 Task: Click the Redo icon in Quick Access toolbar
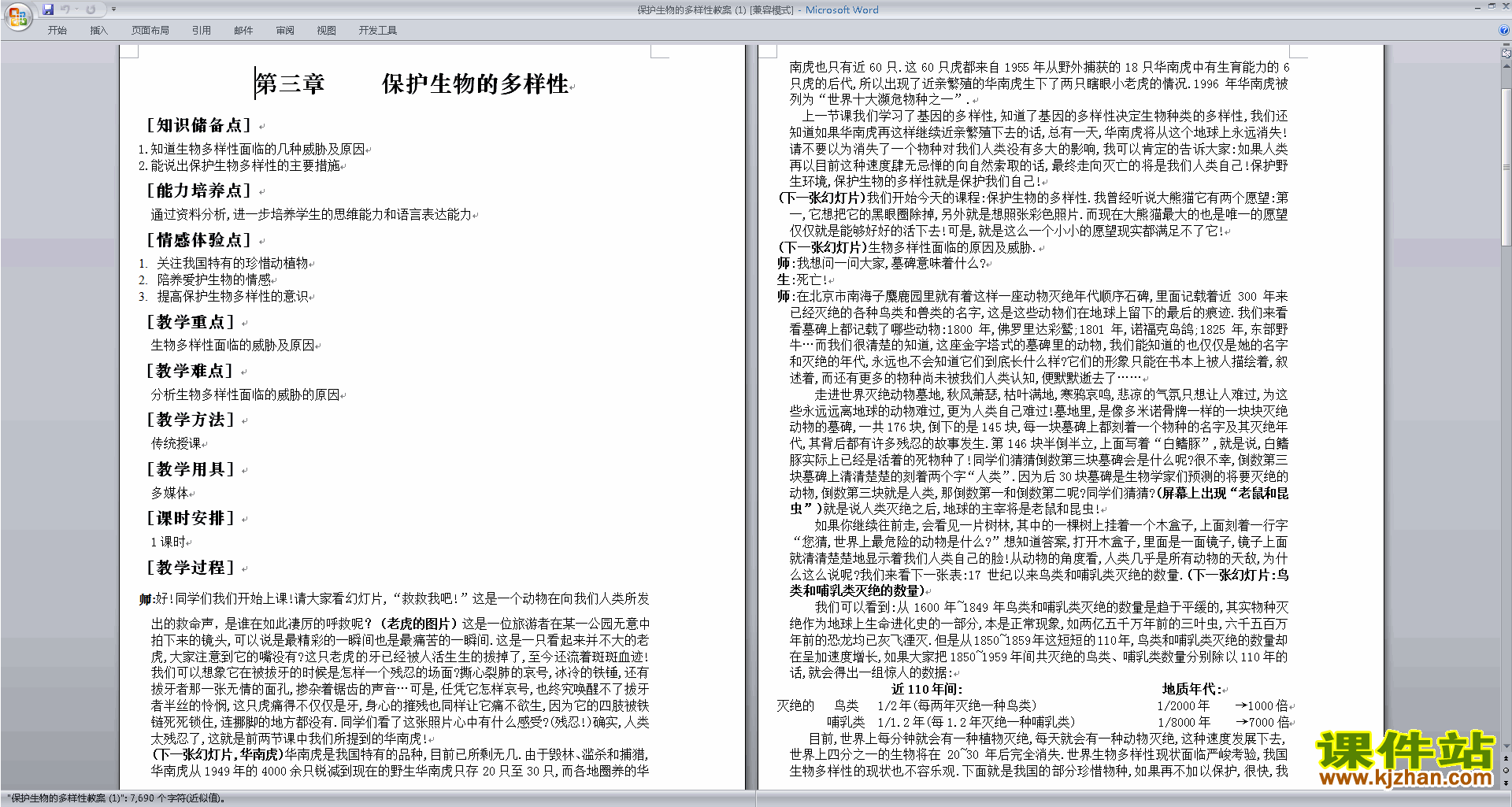pyautogui.click(x=91, y=9)
